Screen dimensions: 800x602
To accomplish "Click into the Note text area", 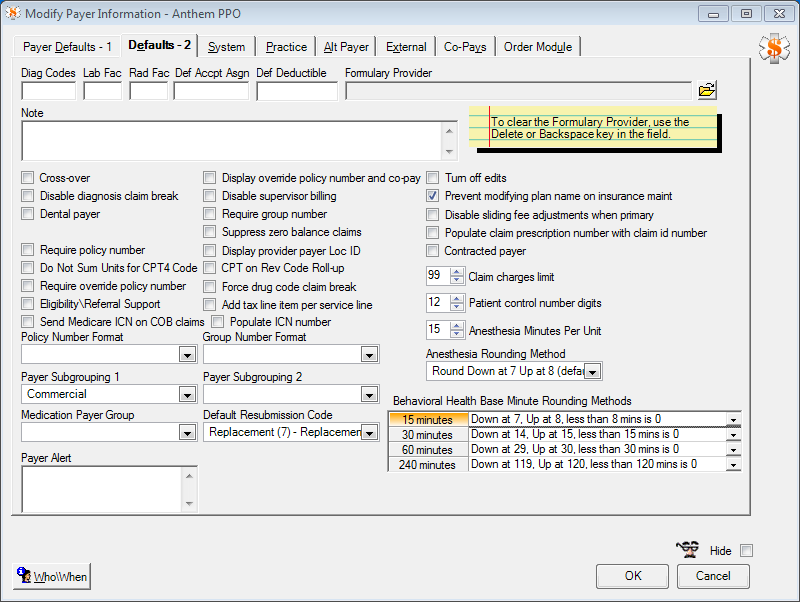I will click(x=232, y=141).
